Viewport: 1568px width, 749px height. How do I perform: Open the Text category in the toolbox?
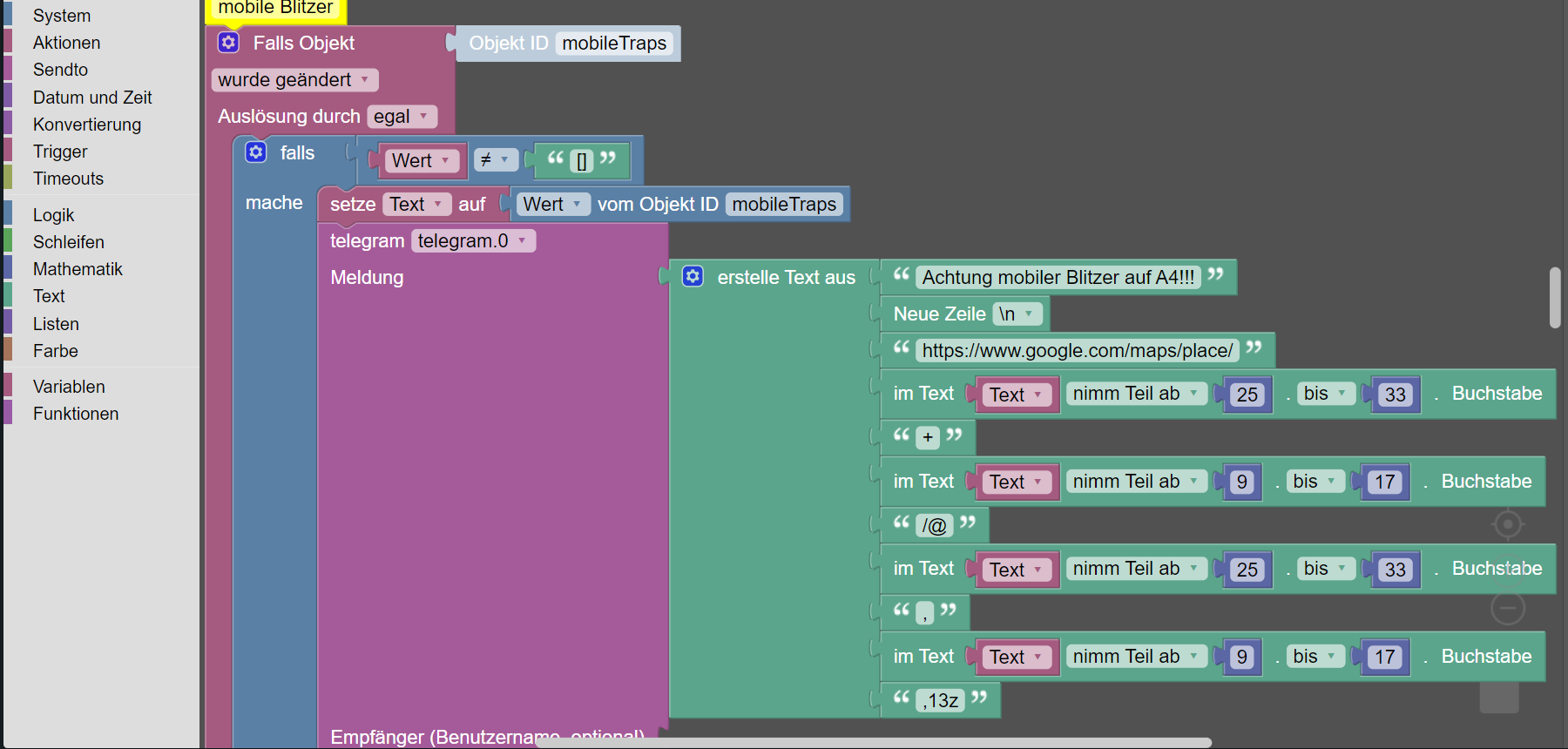click(49, 296)
